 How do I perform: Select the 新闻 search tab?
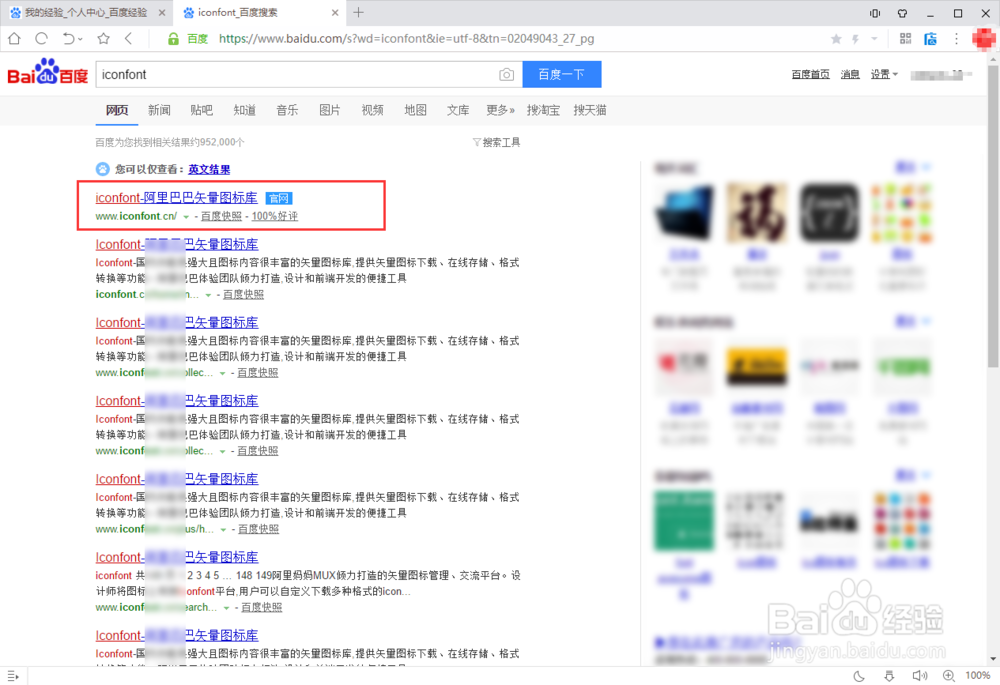click(x=159, y=110)
